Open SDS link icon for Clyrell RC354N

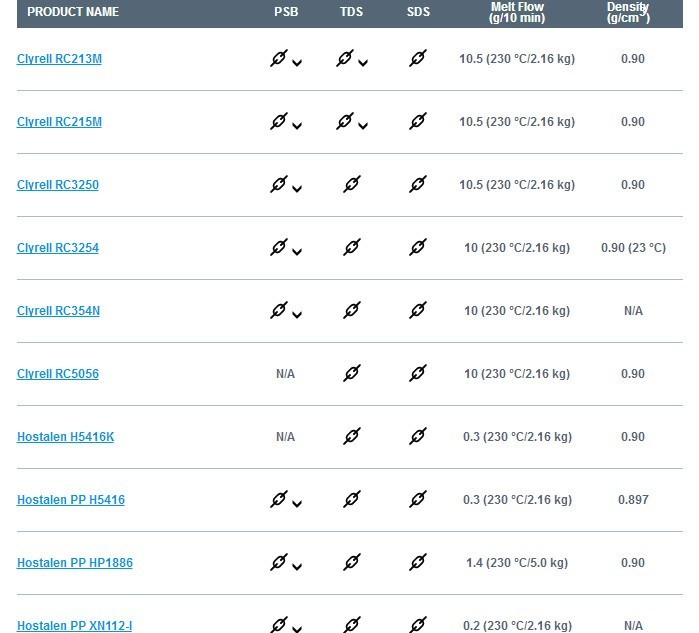(x=418, y=311)
